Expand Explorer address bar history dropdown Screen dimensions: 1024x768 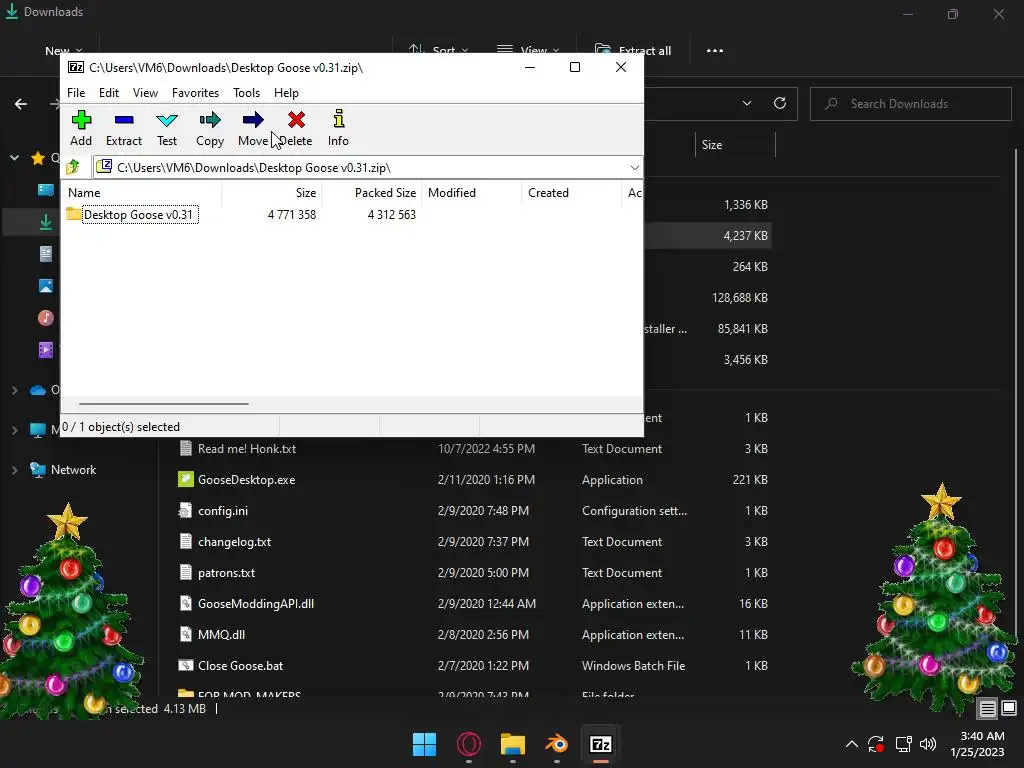click(x=746, y=103)
